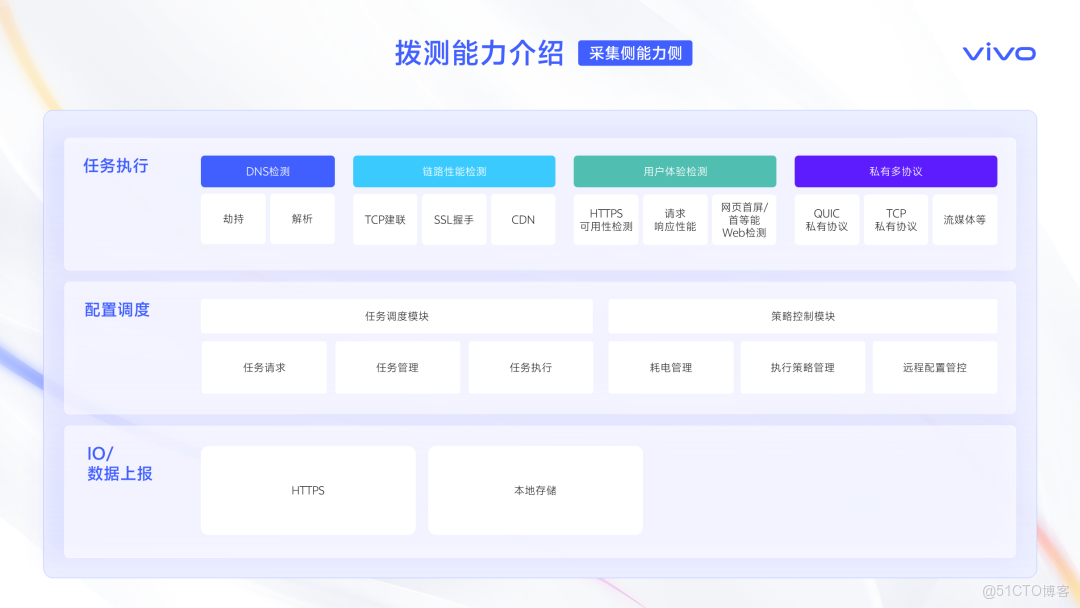Enable the 远程配置管控 module

pyautogui.click(x=934, y=367)
